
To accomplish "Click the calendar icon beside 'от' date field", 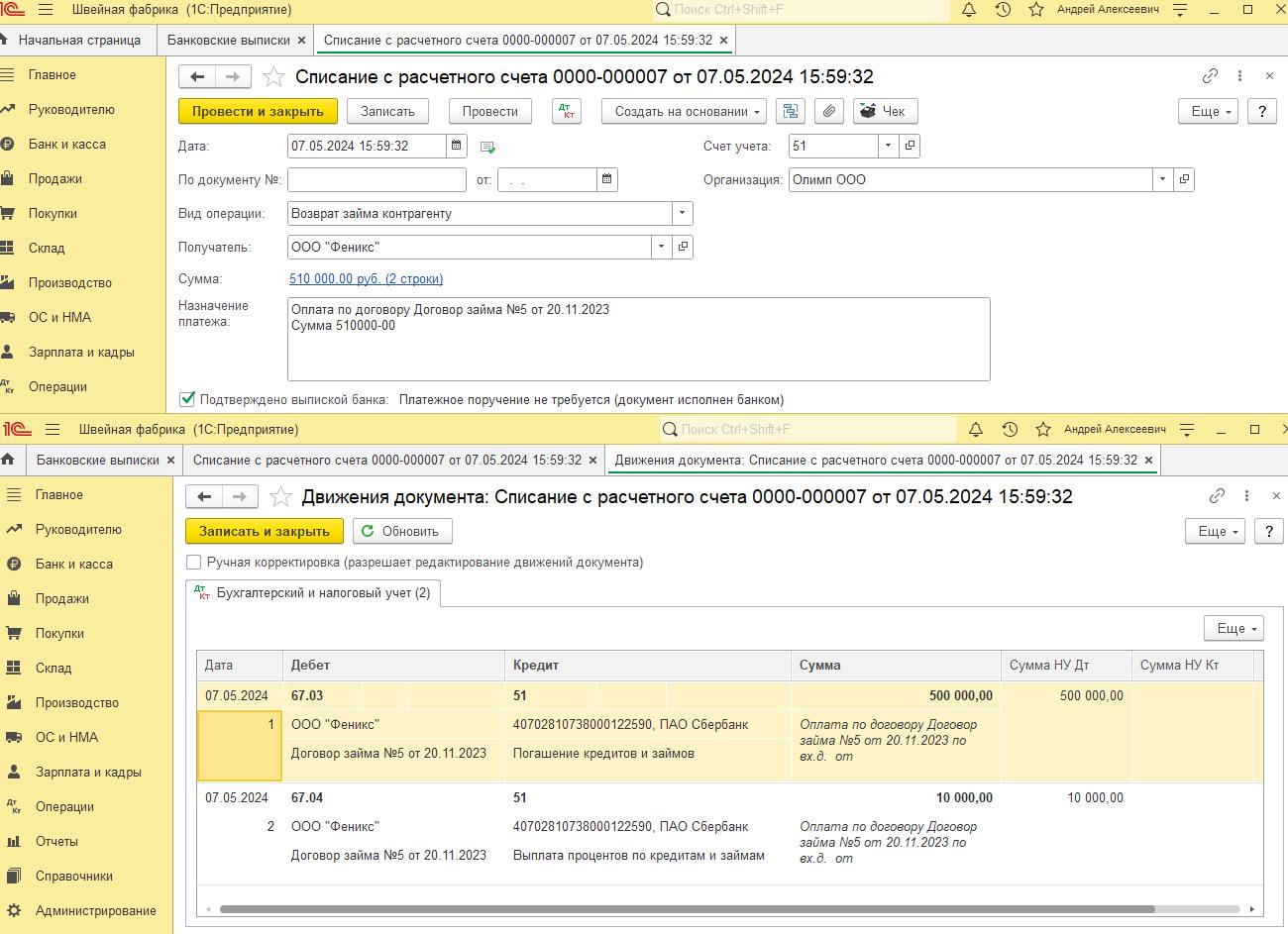I will click(x=606, y=179).
